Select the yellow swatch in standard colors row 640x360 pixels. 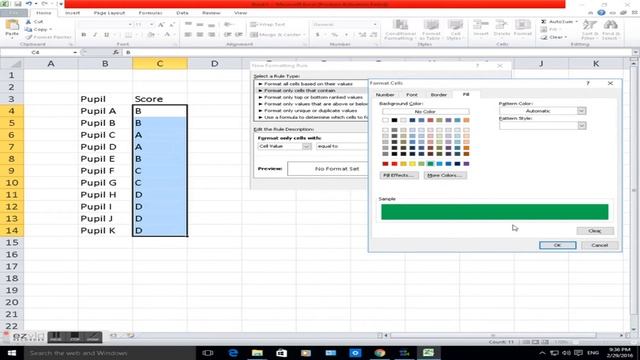[412, 164]
